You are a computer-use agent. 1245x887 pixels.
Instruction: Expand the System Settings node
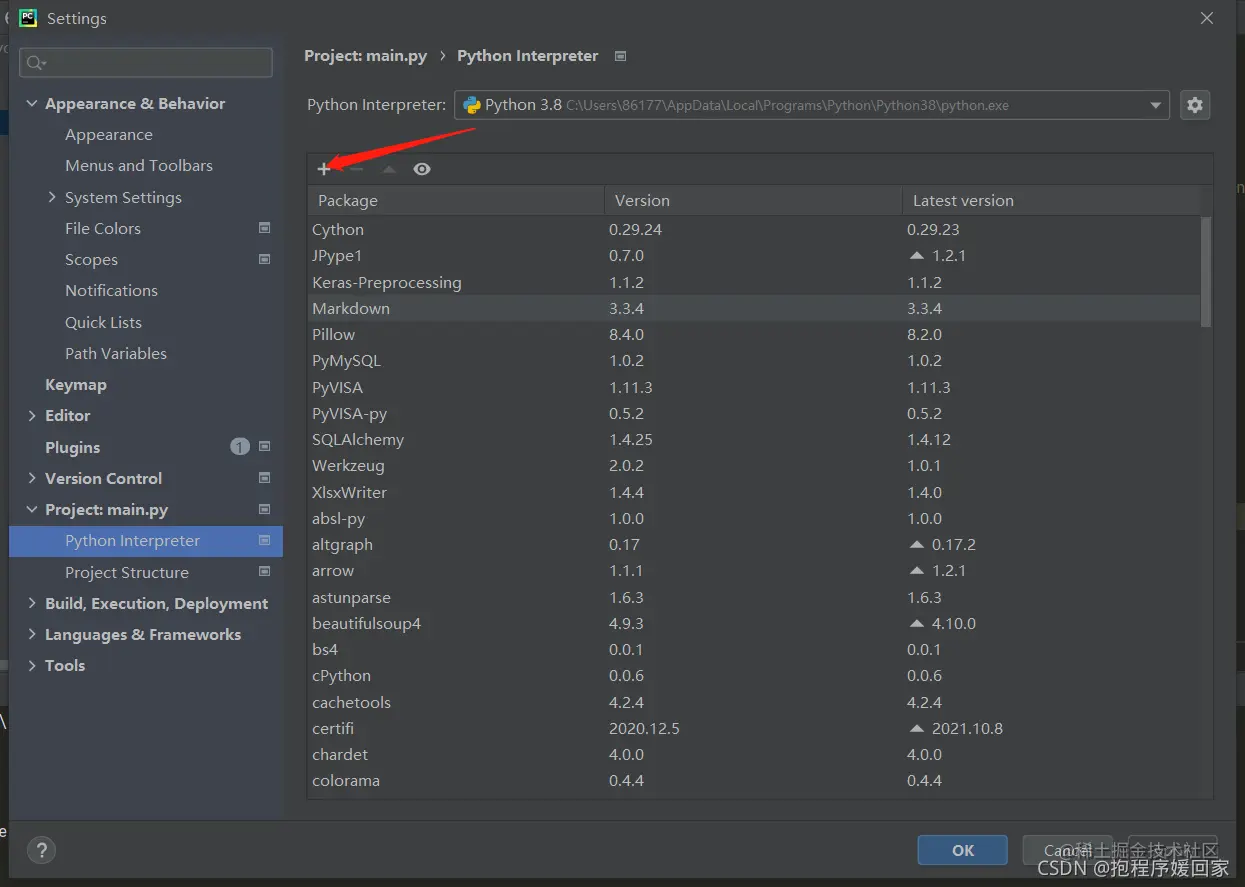click(52, 197)
